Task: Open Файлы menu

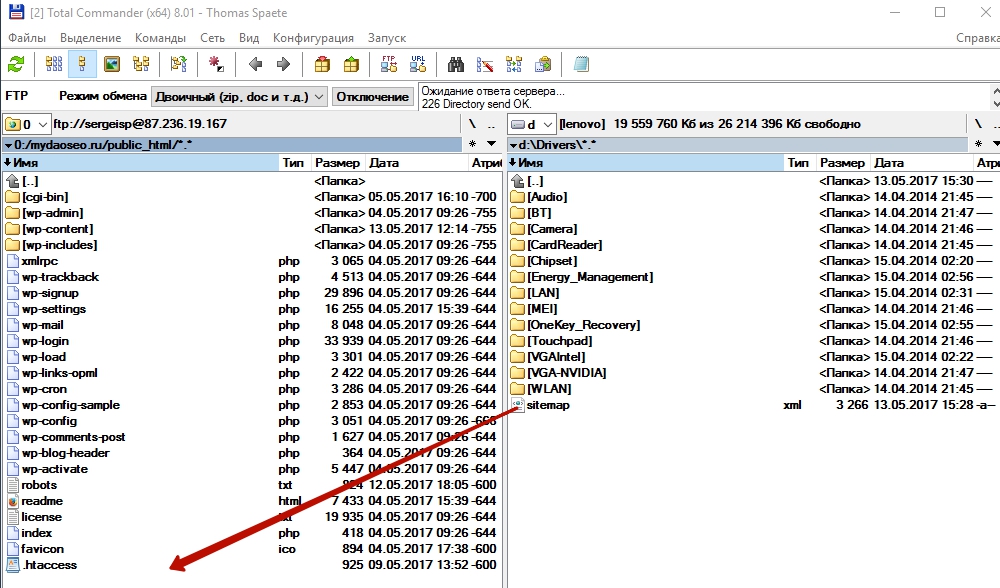Action: (27, 38)
